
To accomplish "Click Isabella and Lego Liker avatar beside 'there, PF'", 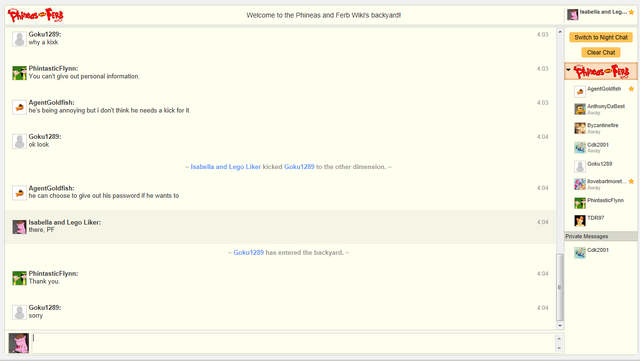I will tap(19, 227).
